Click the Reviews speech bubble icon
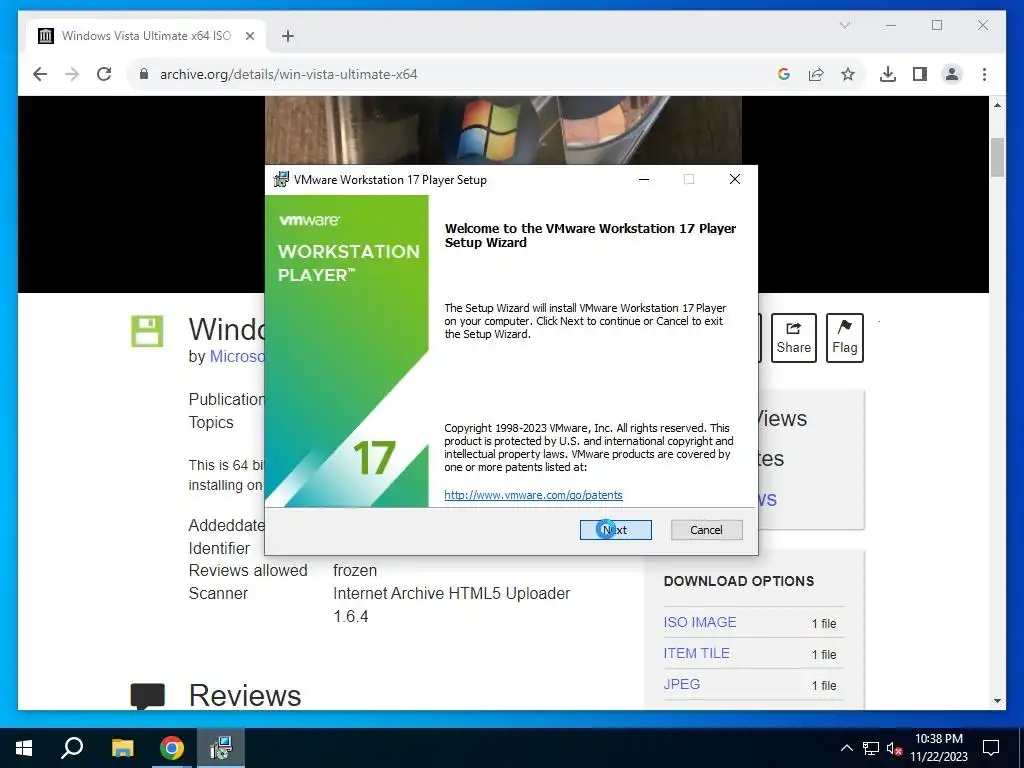 [148, 696]
